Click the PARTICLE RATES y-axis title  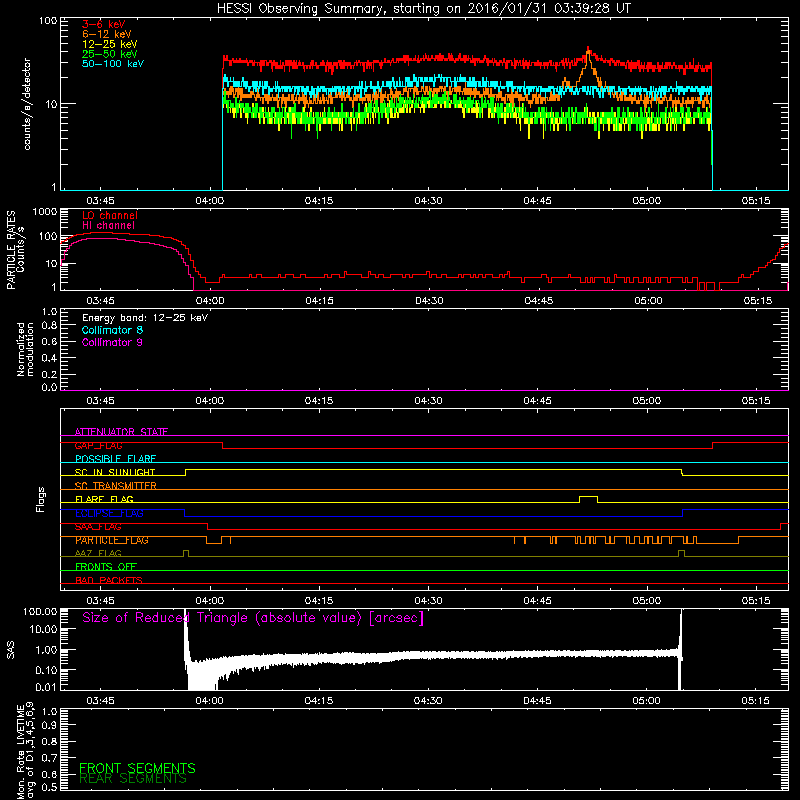point(15,250)
